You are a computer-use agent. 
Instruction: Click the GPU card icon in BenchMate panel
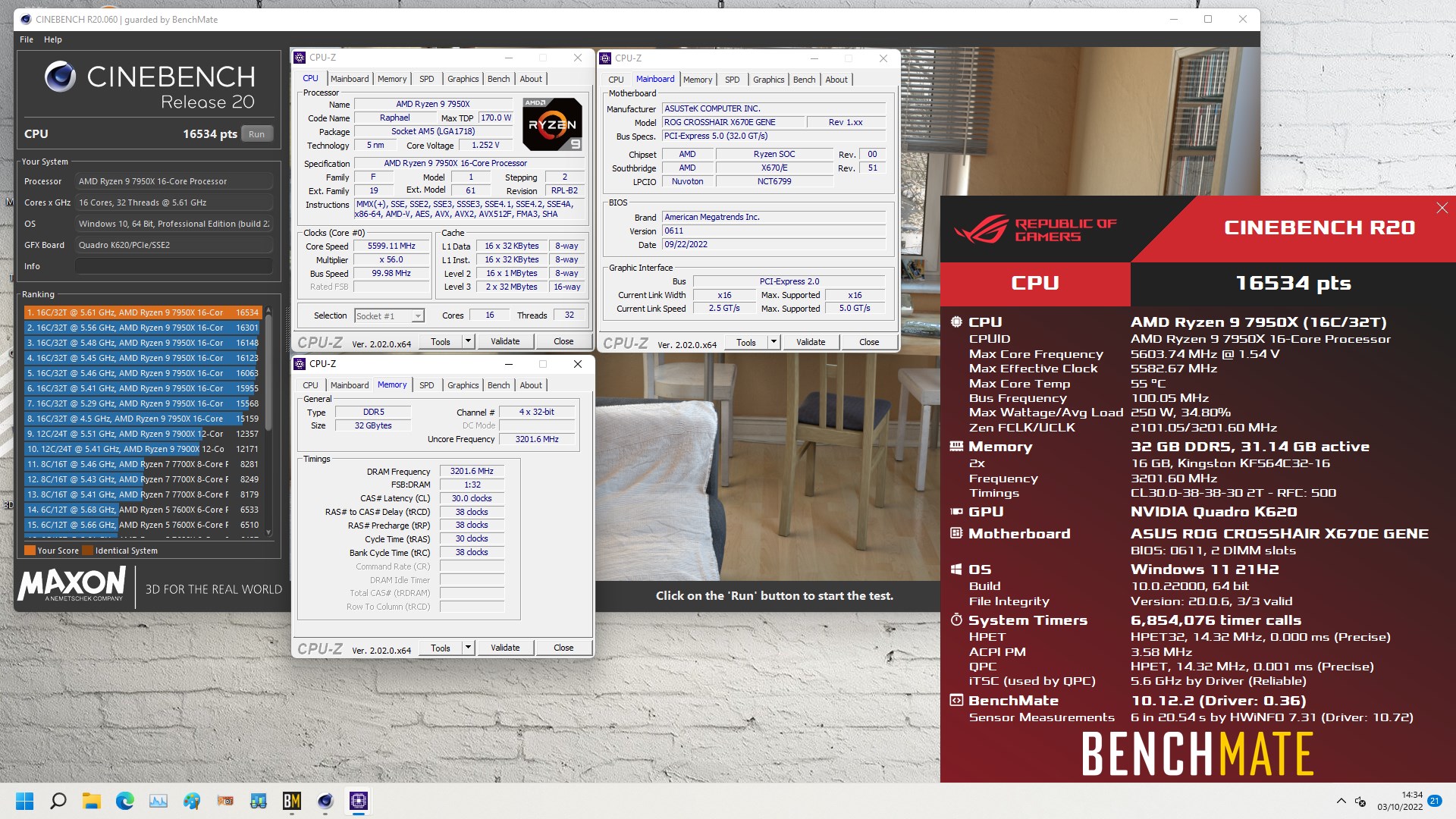(956, 512)
